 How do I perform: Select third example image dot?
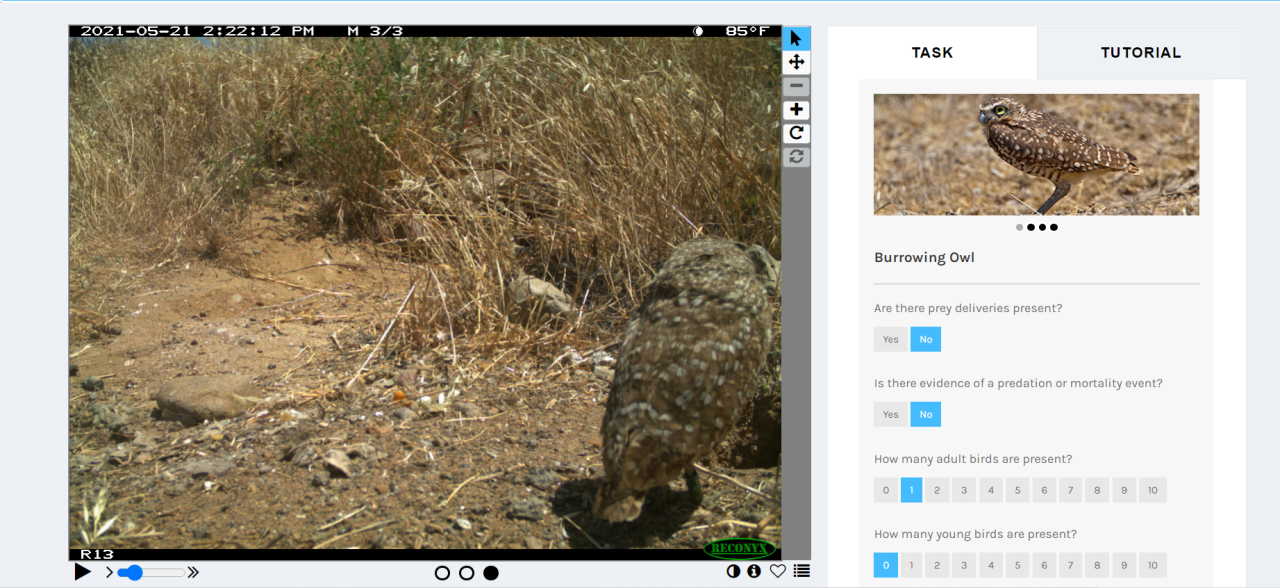pyautogui.click(x=1042, y=227)
